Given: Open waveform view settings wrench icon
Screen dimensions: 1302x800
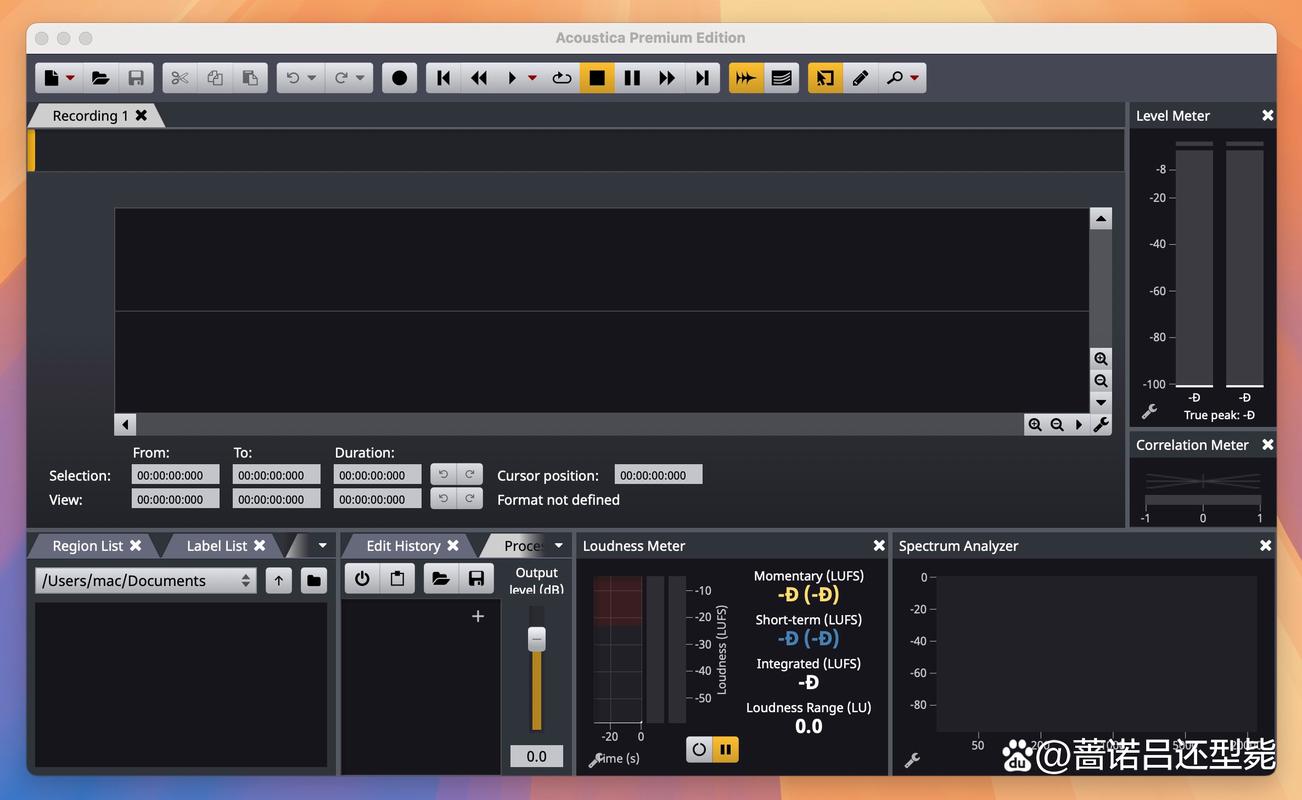Looking at the screenshot, I should pyautogui.click(x=1101, y=425).
